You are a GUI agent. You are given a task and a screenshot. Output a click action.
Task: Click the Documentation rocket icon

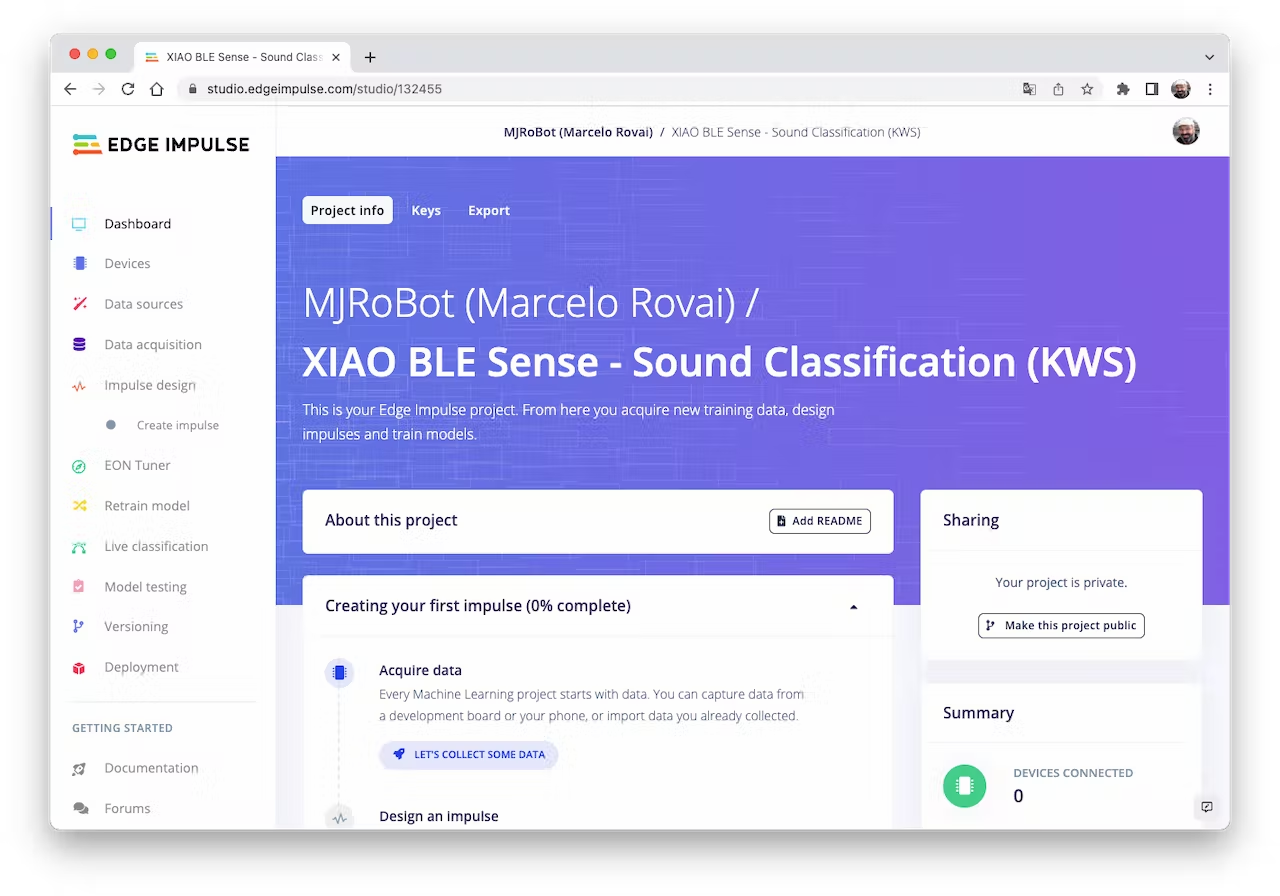coord(79,769)
